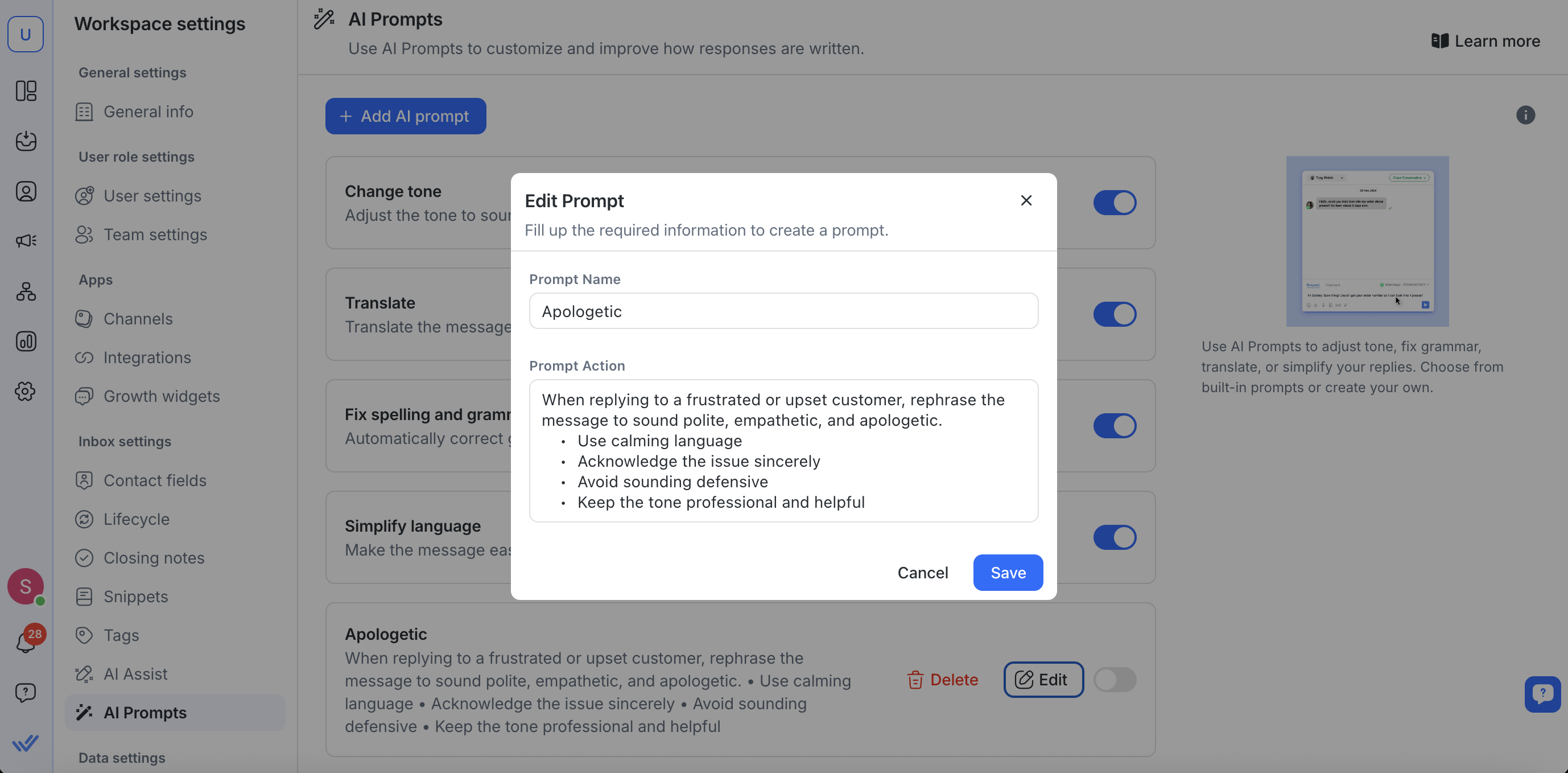Toggle the Translate prompt switch
This screenshot has width=1568, height=773.
(1114, 314)
